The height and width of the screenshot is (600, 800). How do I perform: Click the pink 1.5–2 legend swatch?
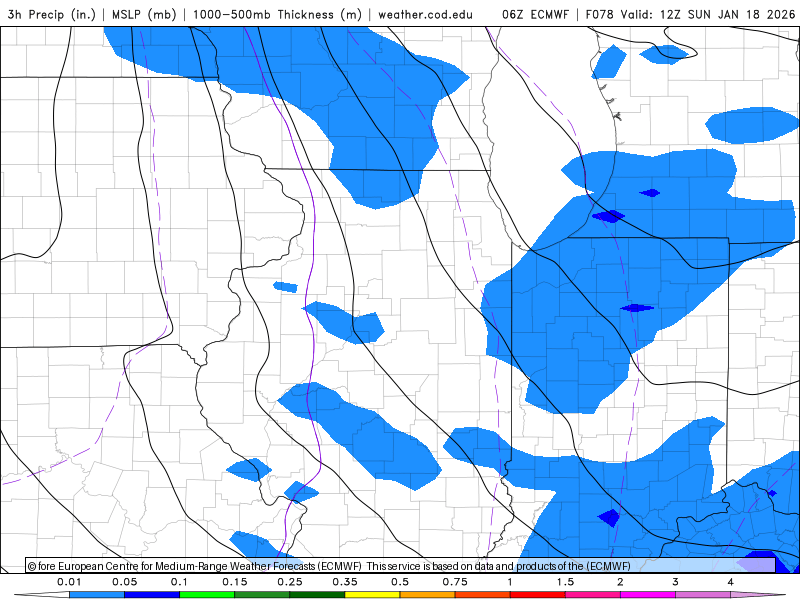pyautogui.click(x=593, y=595)
